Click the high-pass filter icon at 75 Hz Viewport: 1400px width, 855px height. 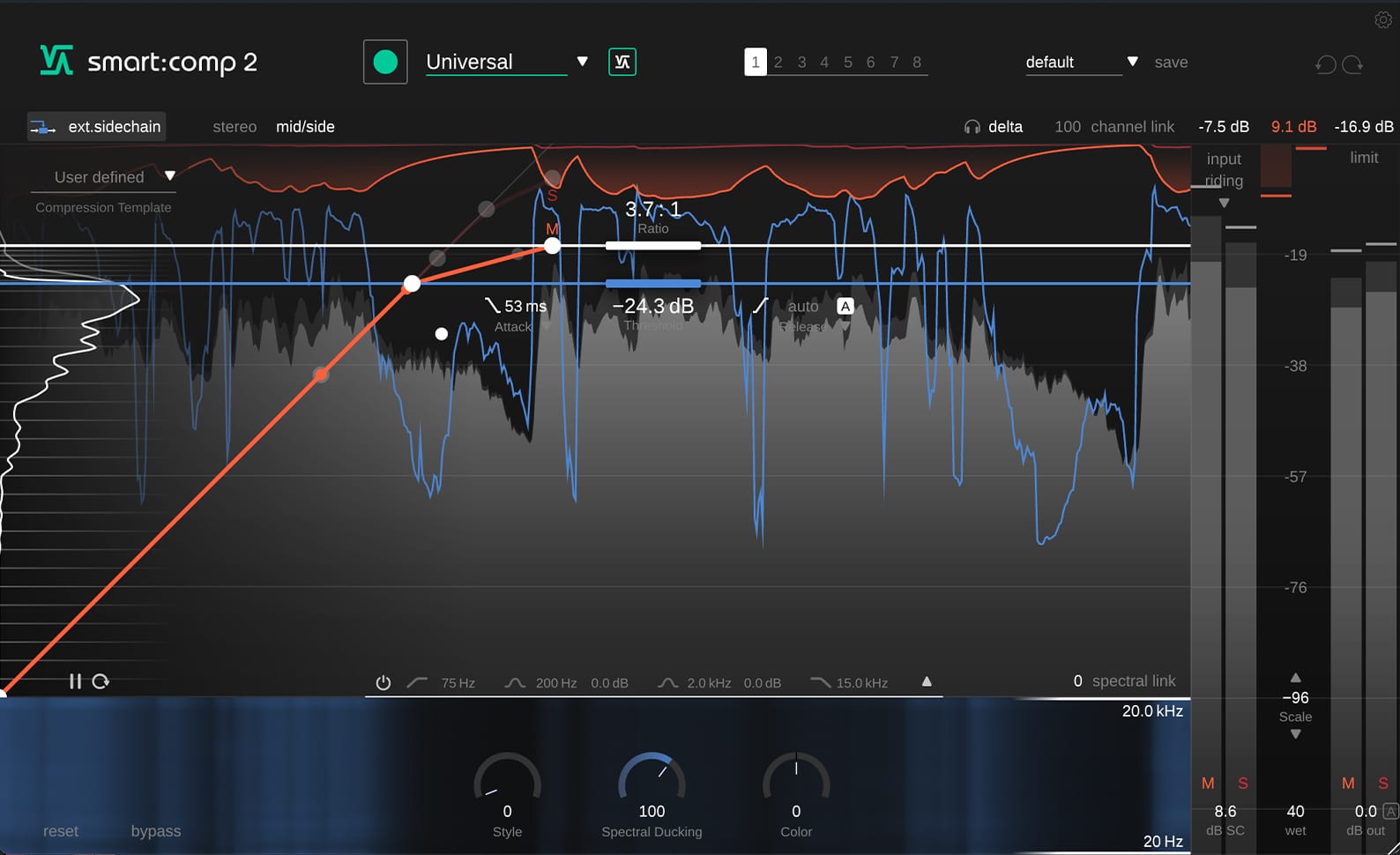417,683
